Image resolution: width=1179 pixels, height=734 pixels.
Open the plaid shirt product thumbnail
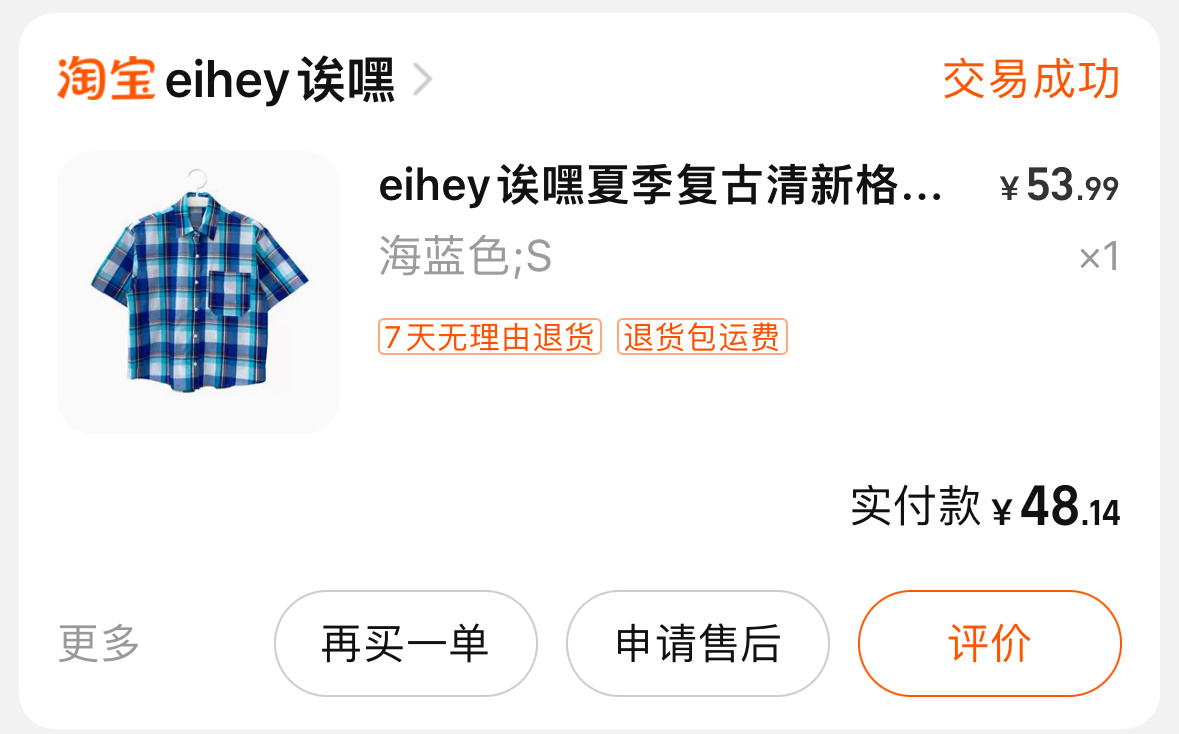tap(199, 292)
